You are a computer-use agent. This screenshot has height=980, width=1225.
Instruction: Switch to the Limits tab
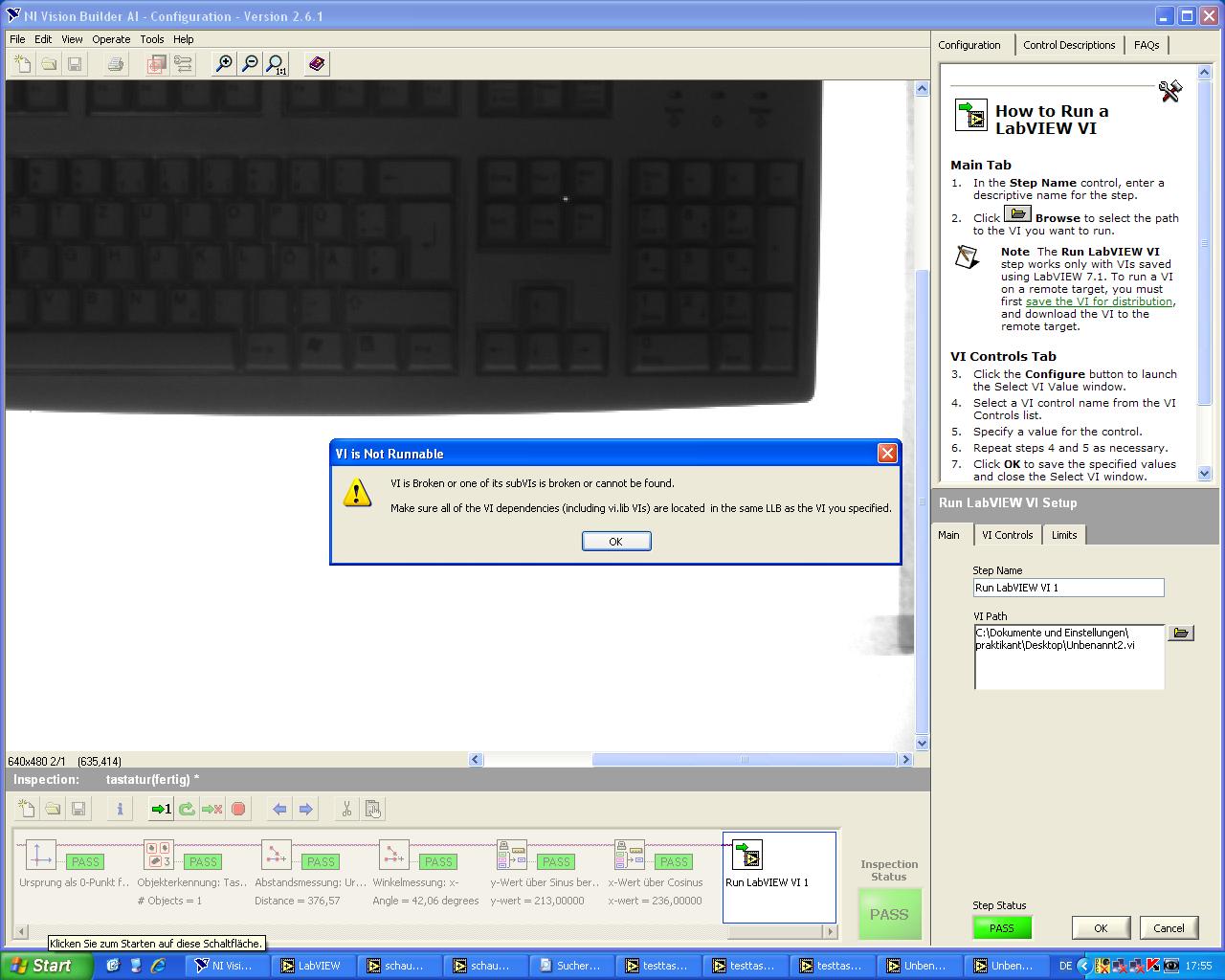1064,535
